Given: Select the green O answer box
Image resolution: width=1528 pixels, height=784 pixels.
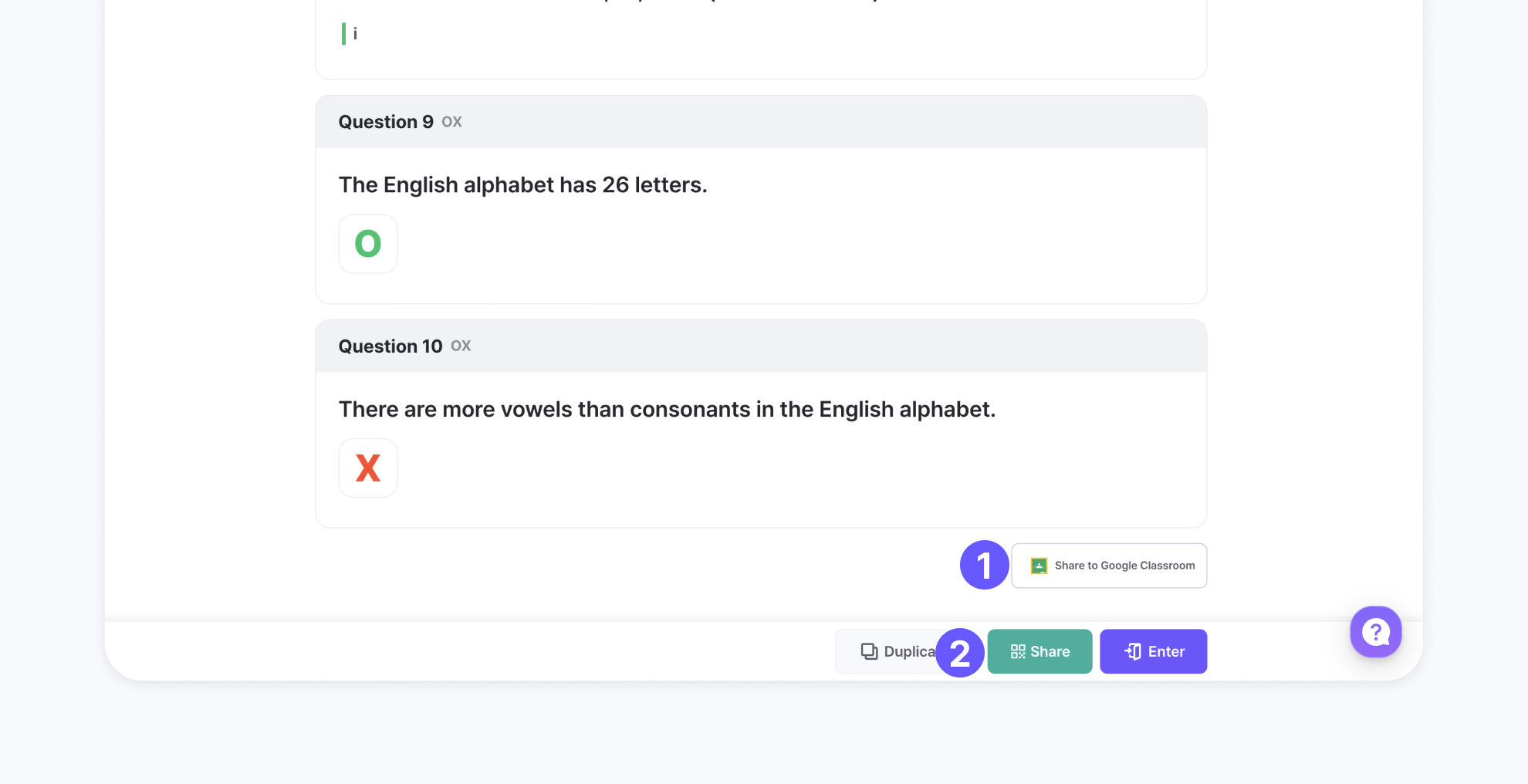Looking at the screenshot, I should click(368, 244).
